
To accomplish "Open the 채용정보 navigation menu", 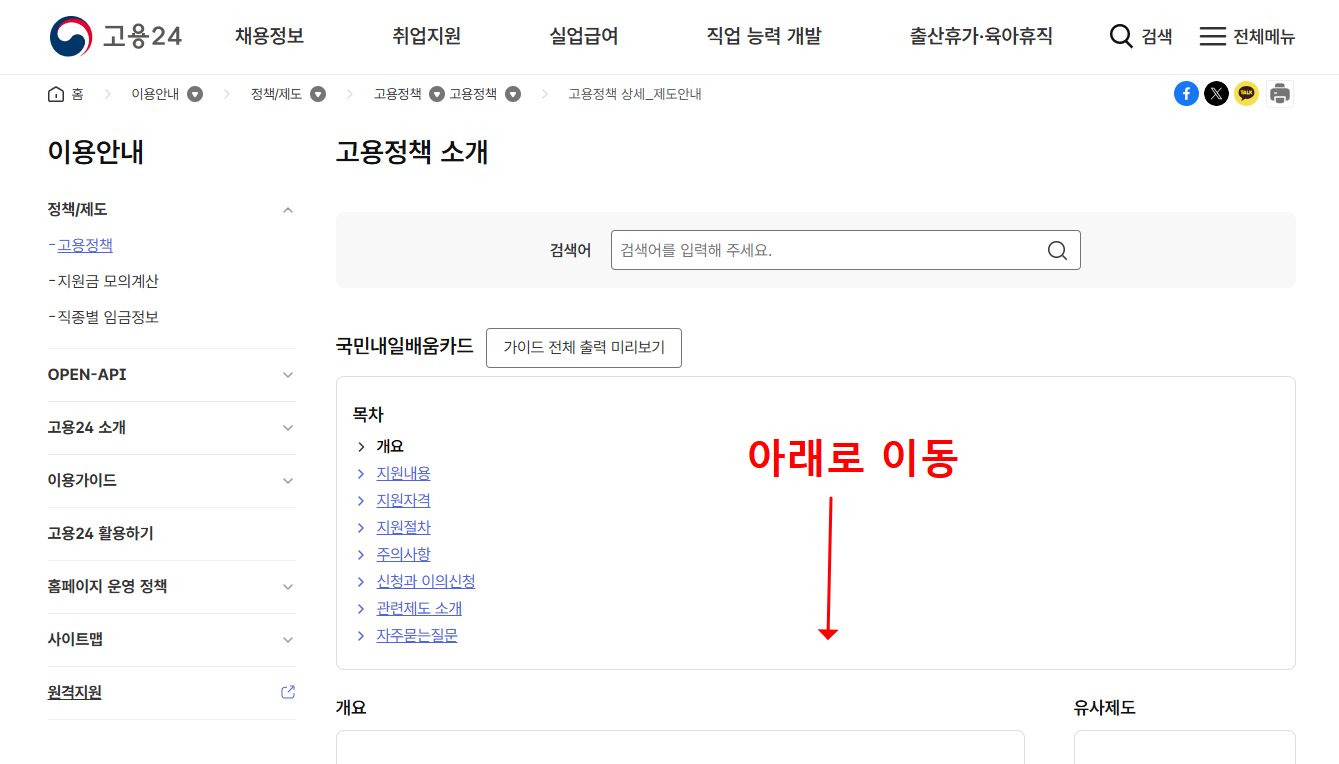I will (x=270, y=35).
